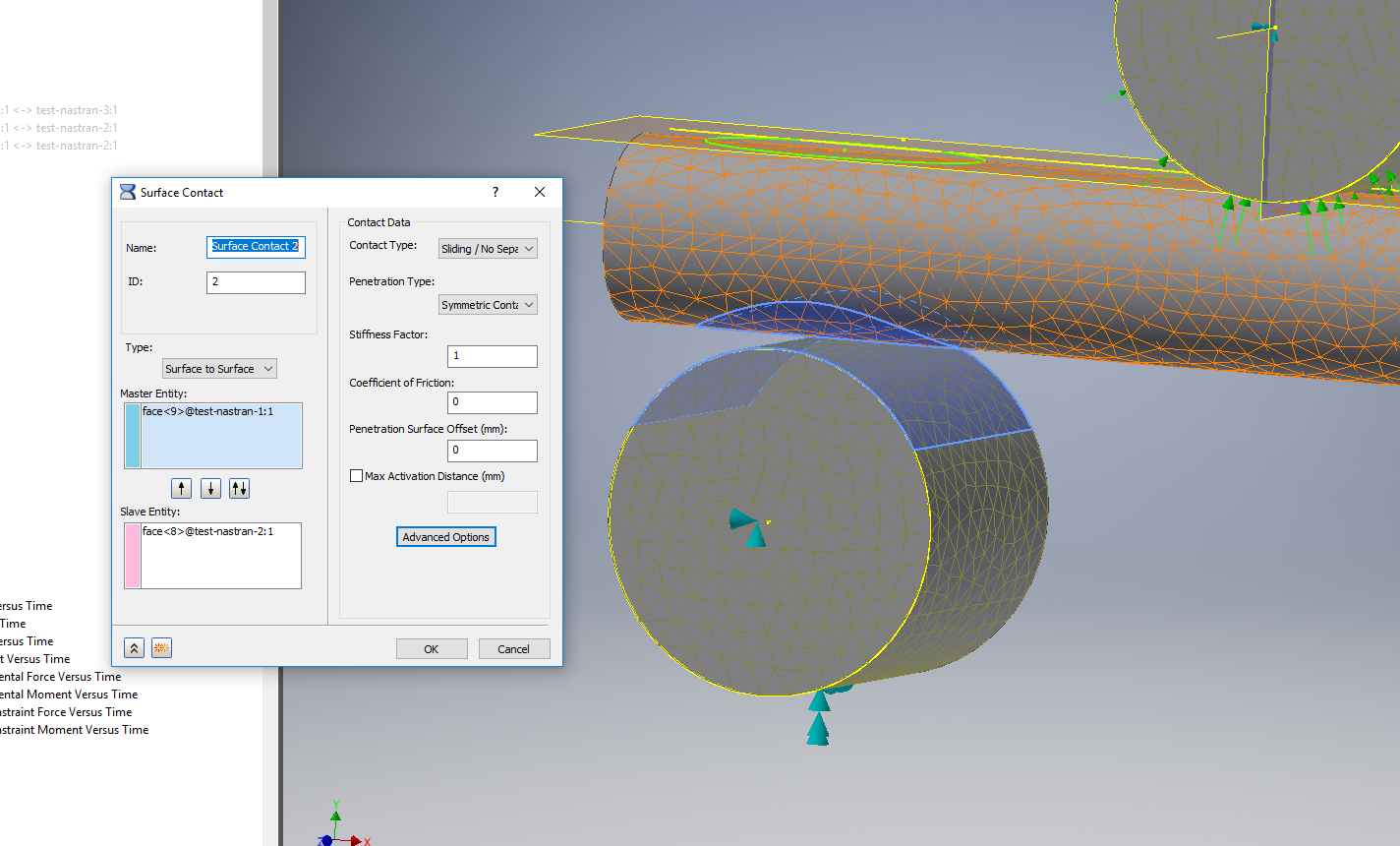Click inside the Name input field

(256, 247)
